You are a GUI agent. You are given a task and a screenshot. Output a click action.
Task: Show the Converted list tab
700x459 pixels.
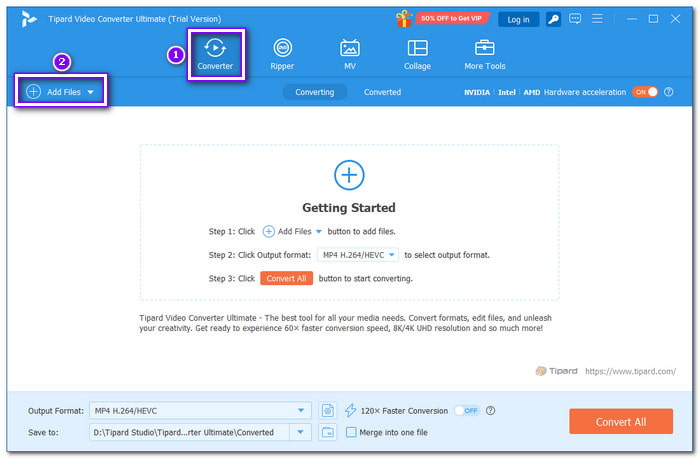tap(382, 92)
